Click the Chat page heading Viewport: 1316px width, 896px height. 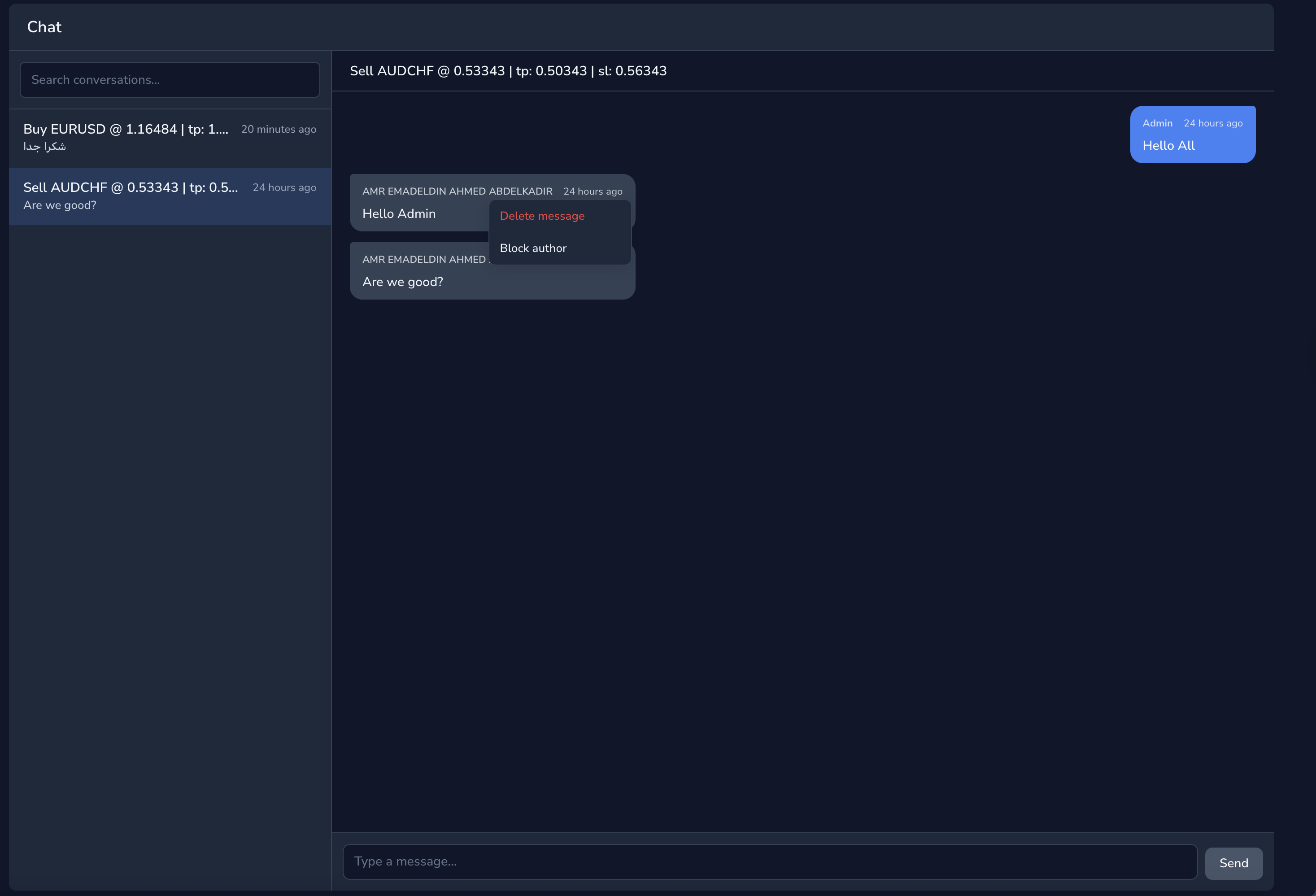[x=44, y=26]
